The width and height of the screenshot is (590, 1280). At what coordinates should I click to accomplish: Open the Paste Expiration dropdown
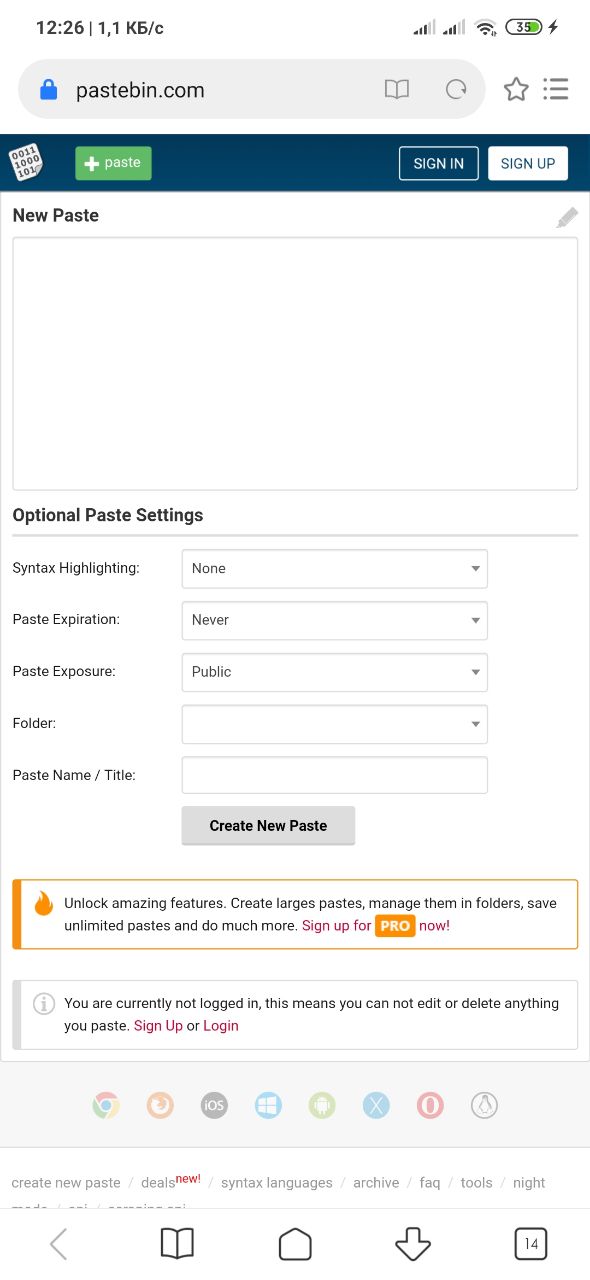point(334,620)
